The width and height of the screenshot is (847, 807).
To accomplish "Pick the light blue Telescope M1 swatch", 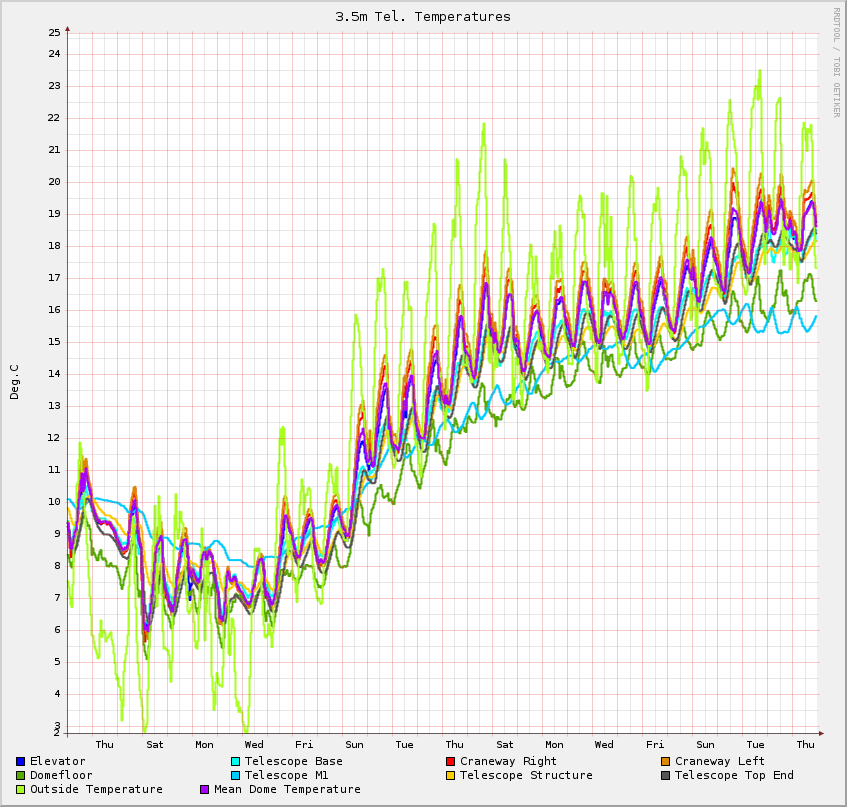I will pyautogui.click(x=236, y=775).
